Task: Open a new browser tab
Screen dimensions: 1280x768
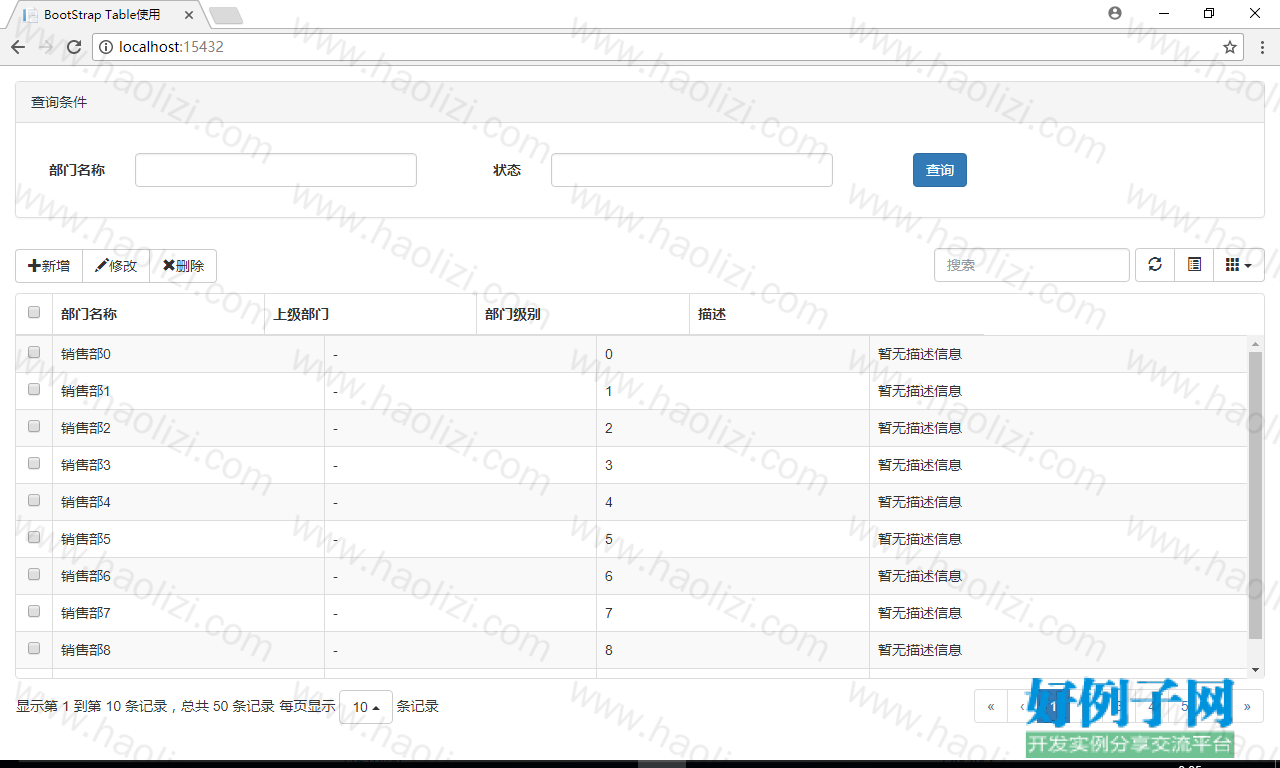Action: (x=226, y=15)
